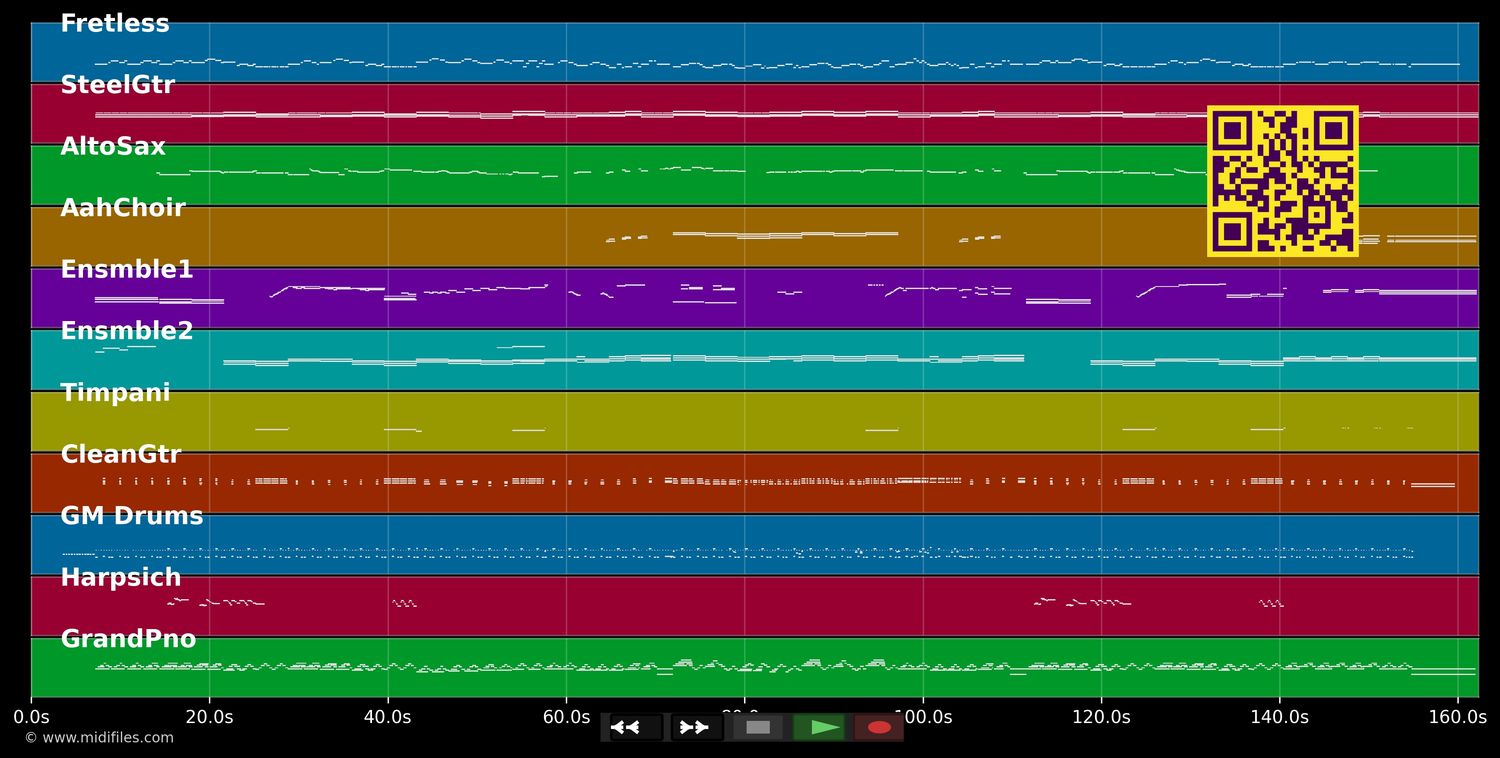
Task: Click the CleanGtr track name
Action: tap(121, 455)
